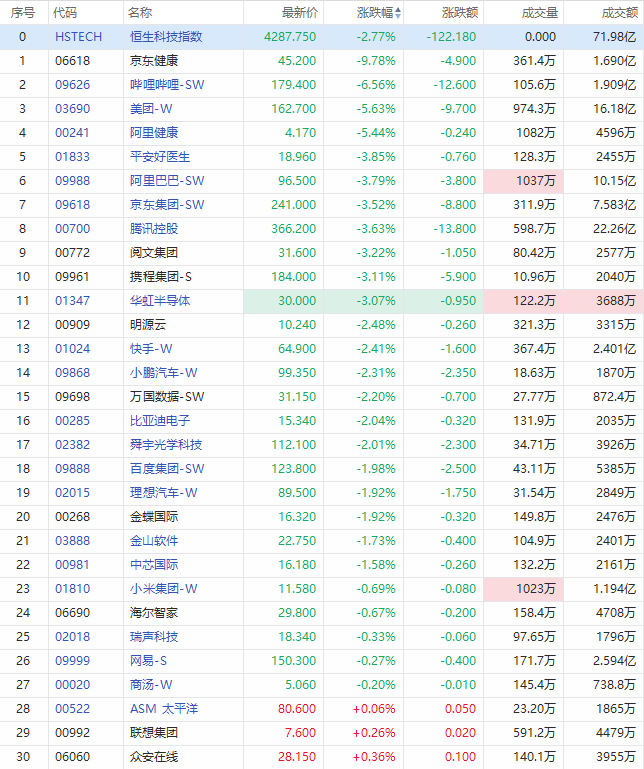
Task: Open ASM 太平洋 stock name
Action: [x=164, y=709]
